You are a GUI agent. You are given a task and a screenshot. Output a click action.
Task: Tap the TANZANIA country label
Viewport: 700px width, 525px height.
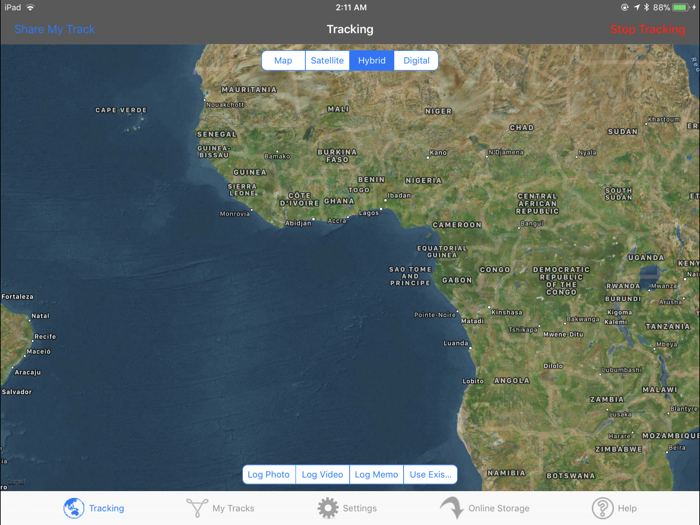667,326
